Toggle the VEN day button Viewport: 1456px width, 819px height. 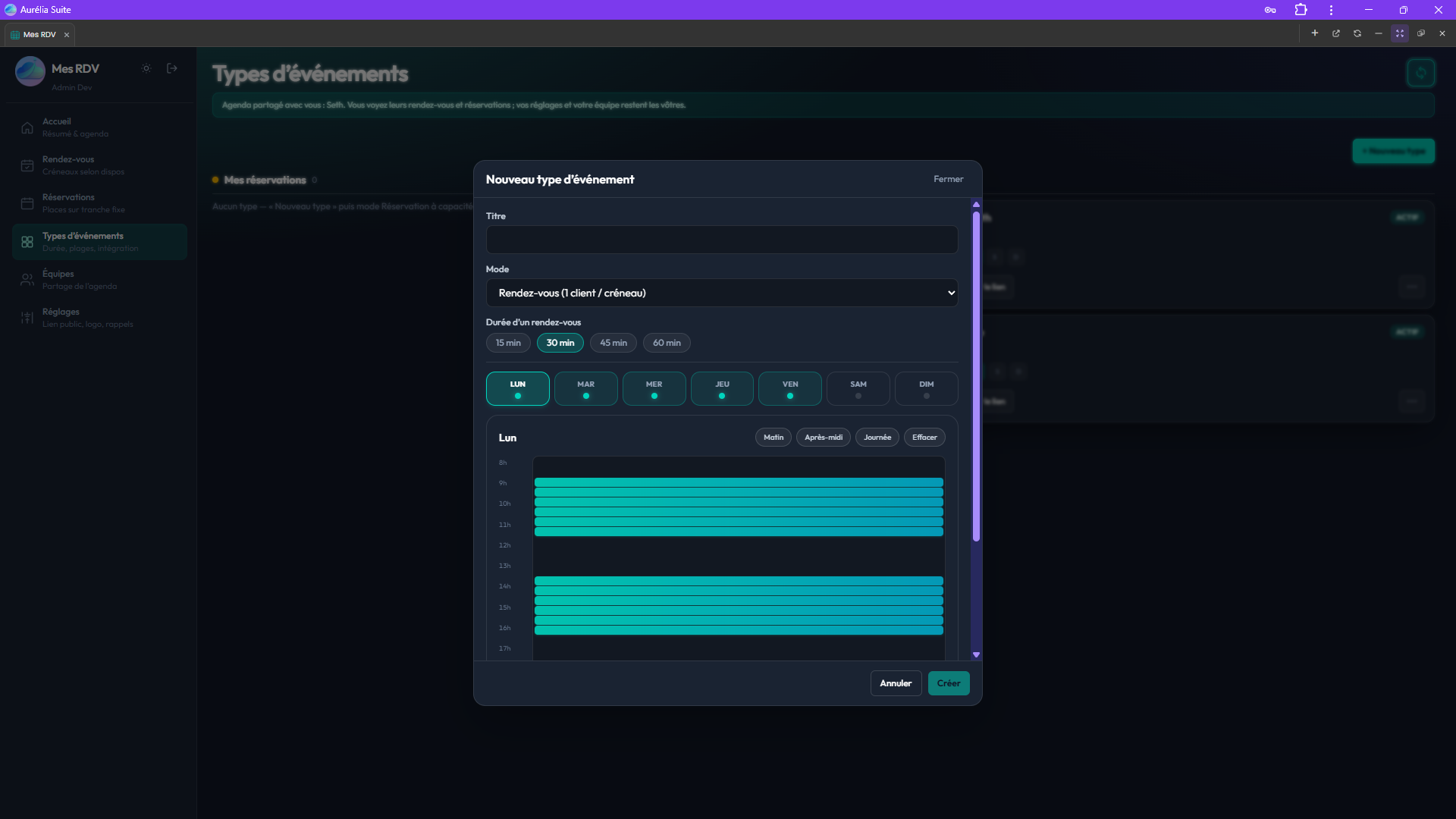(x=790, y=389)
